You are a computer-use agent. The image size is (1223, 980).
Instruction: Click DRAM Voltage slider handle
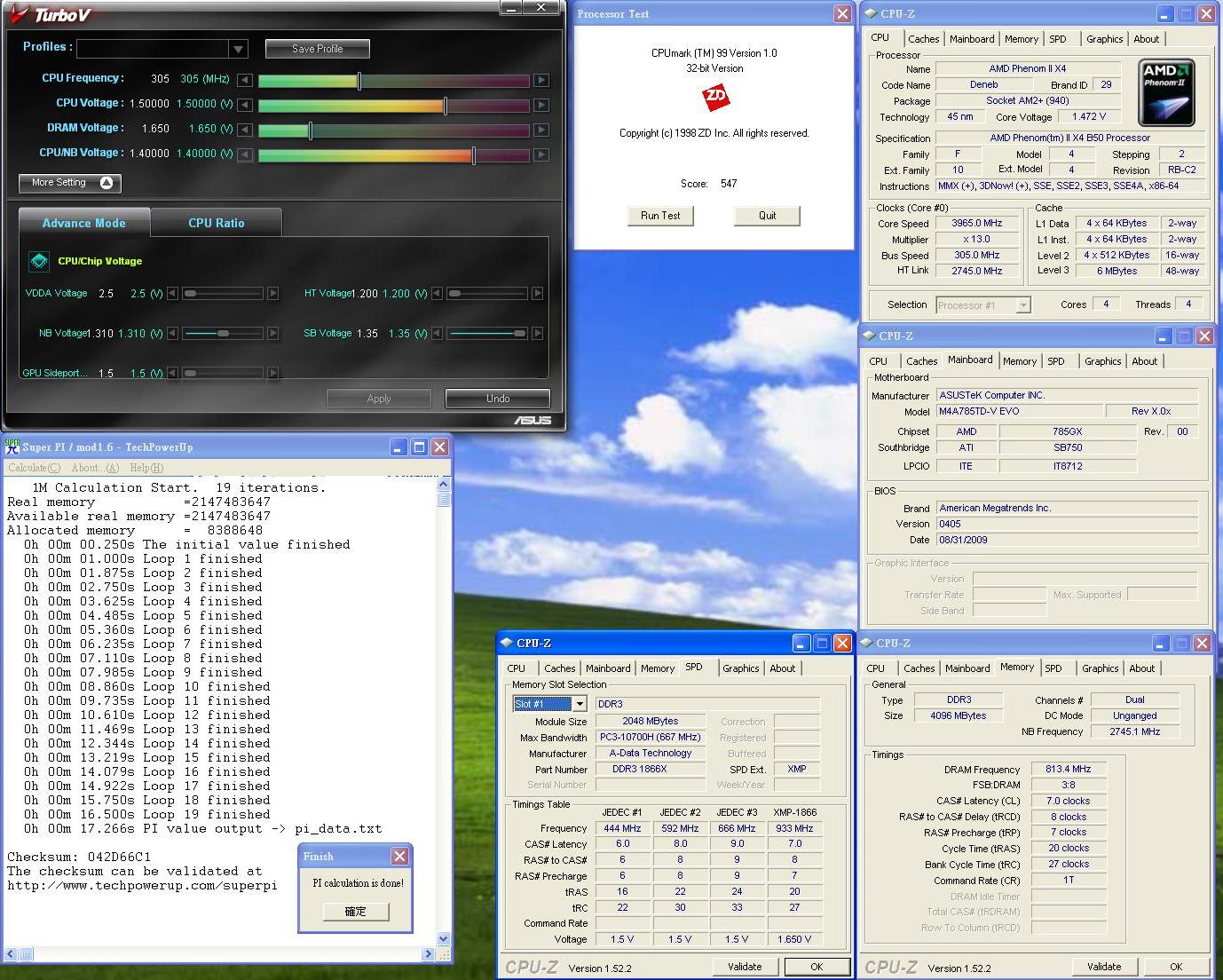coord(310,130)
